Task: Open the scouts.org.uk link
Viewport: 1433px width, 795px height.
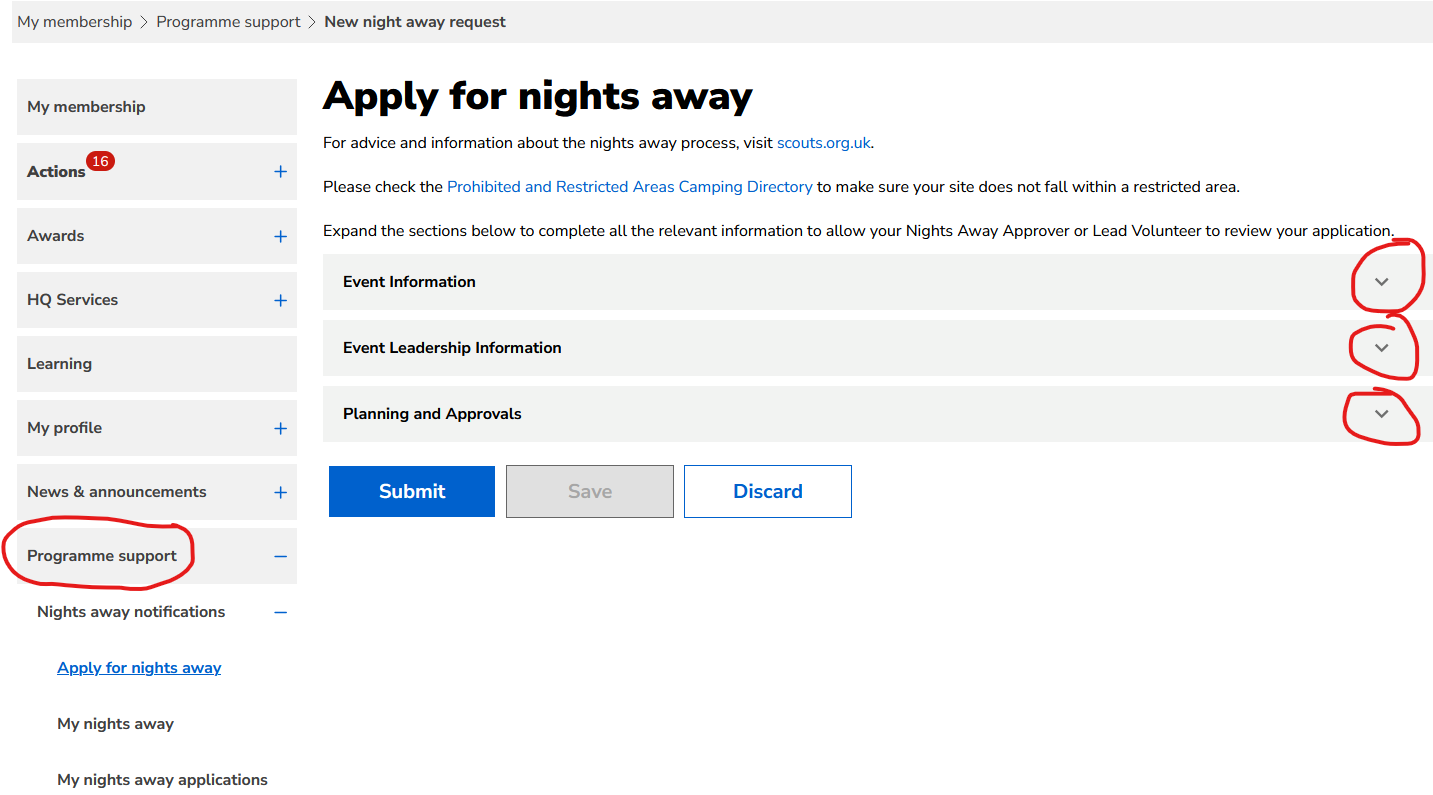Action: [823, 143]
